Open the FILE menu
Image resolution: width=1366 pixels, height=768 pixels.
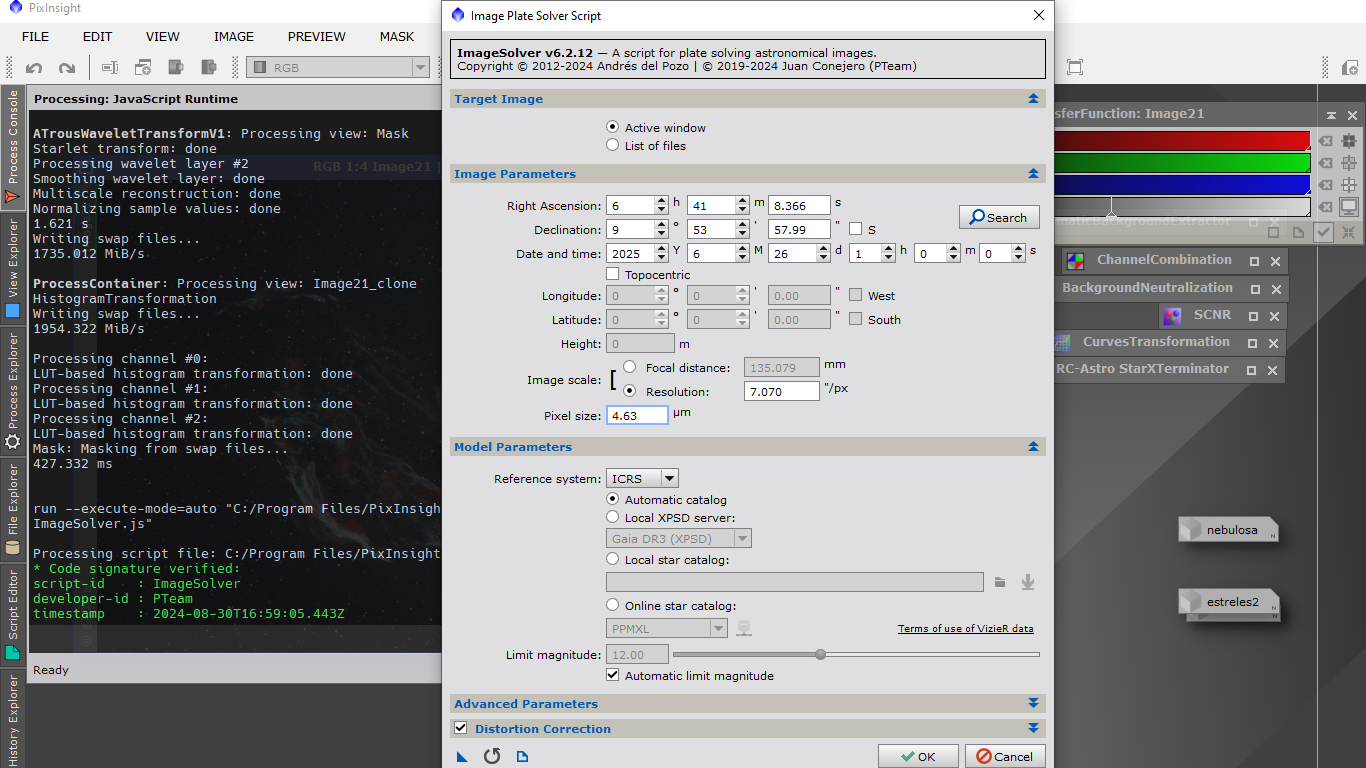point(35,37)
